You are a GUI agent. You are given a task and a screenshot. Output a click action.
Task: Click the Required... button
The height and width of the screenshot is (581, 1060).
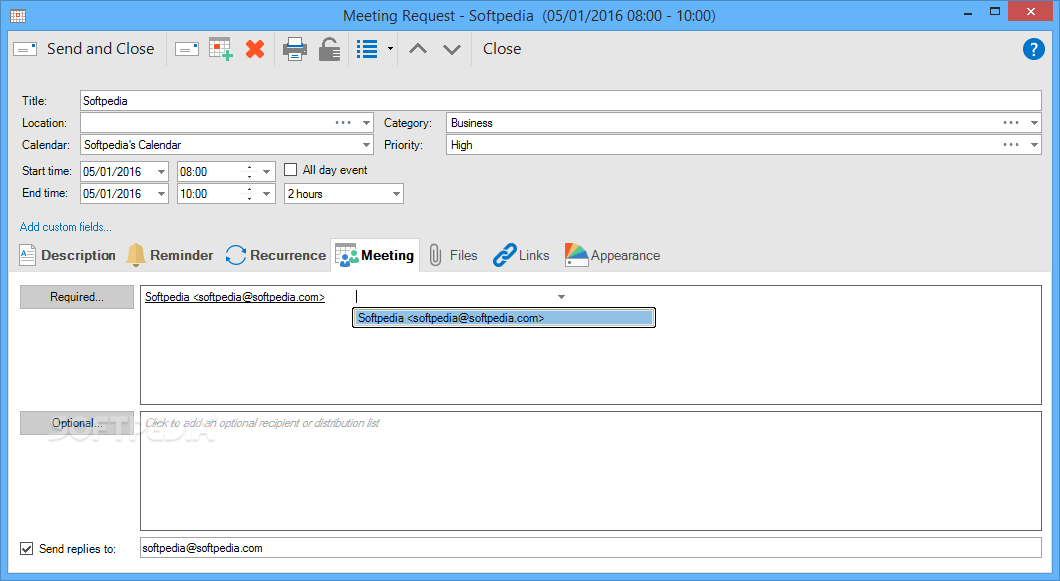pyautogui.click(x=77, y=297)
